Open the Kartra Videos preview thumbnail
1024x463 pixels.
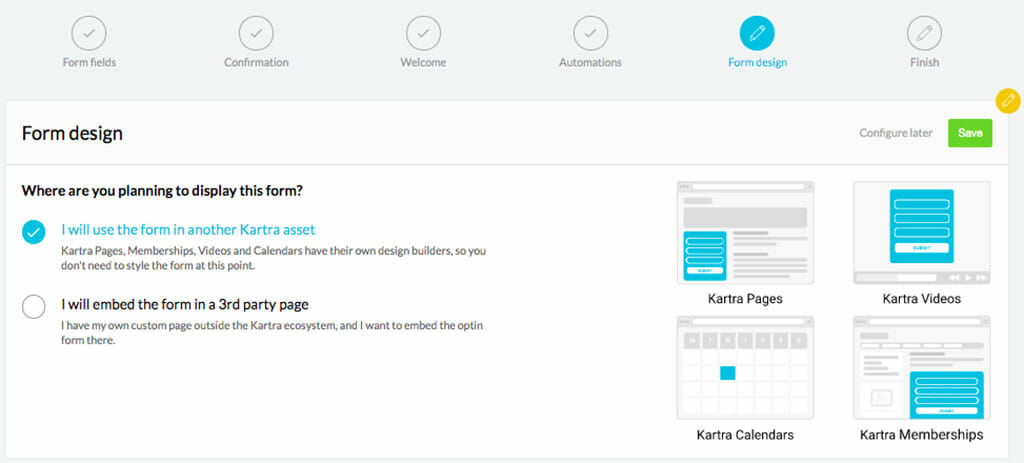click(921, 233)
